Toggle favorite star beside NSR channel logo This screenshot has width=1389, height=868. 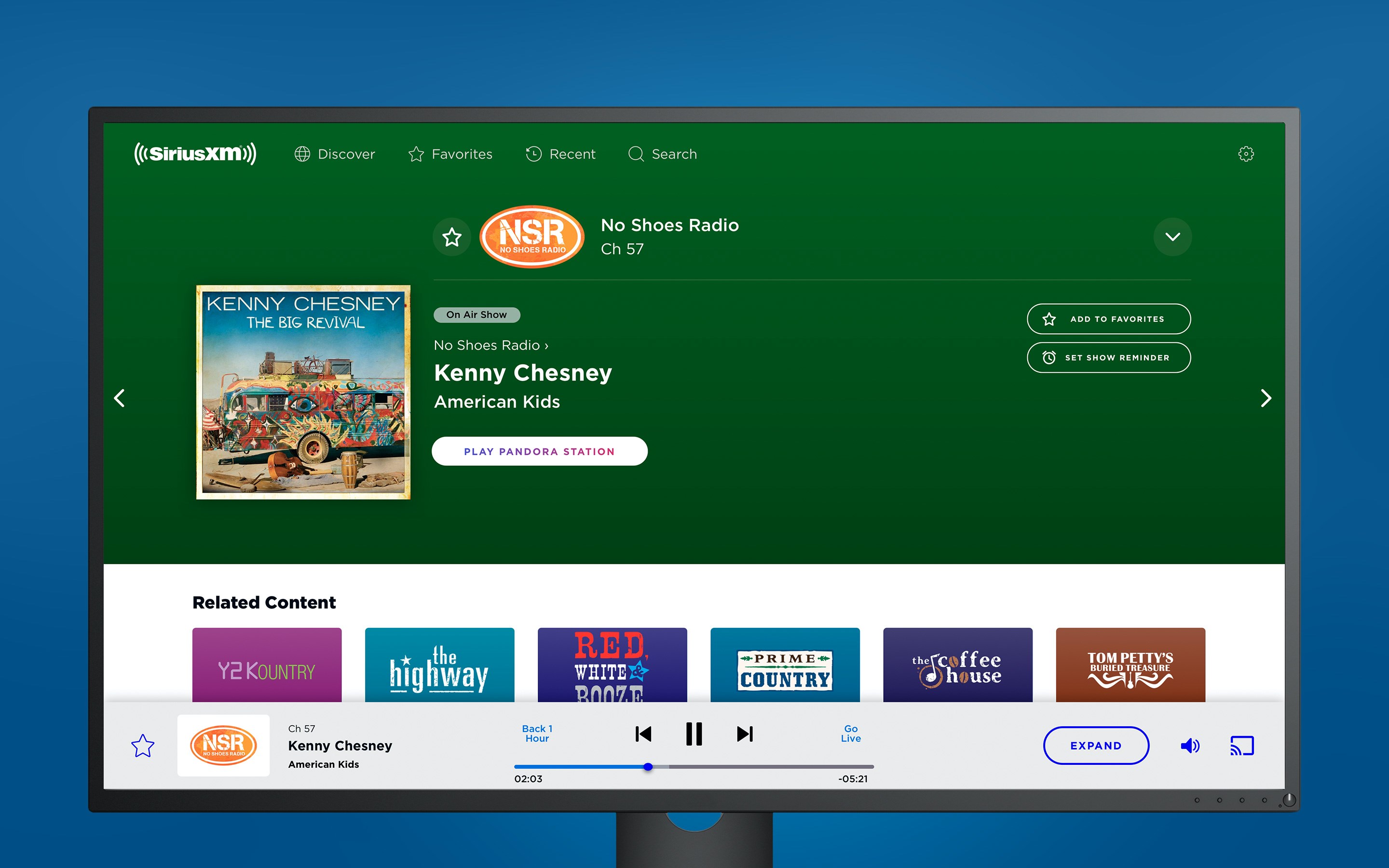[452, 237]
